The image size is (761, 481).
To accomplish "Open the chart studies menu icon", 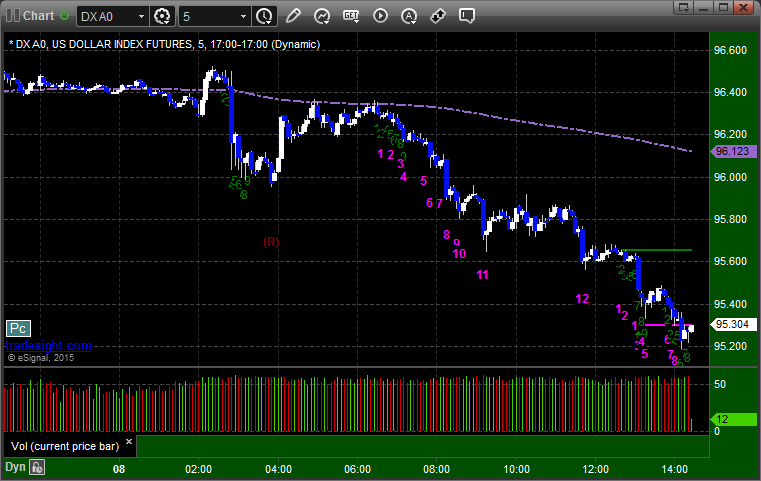I will (x=322, y=16).
